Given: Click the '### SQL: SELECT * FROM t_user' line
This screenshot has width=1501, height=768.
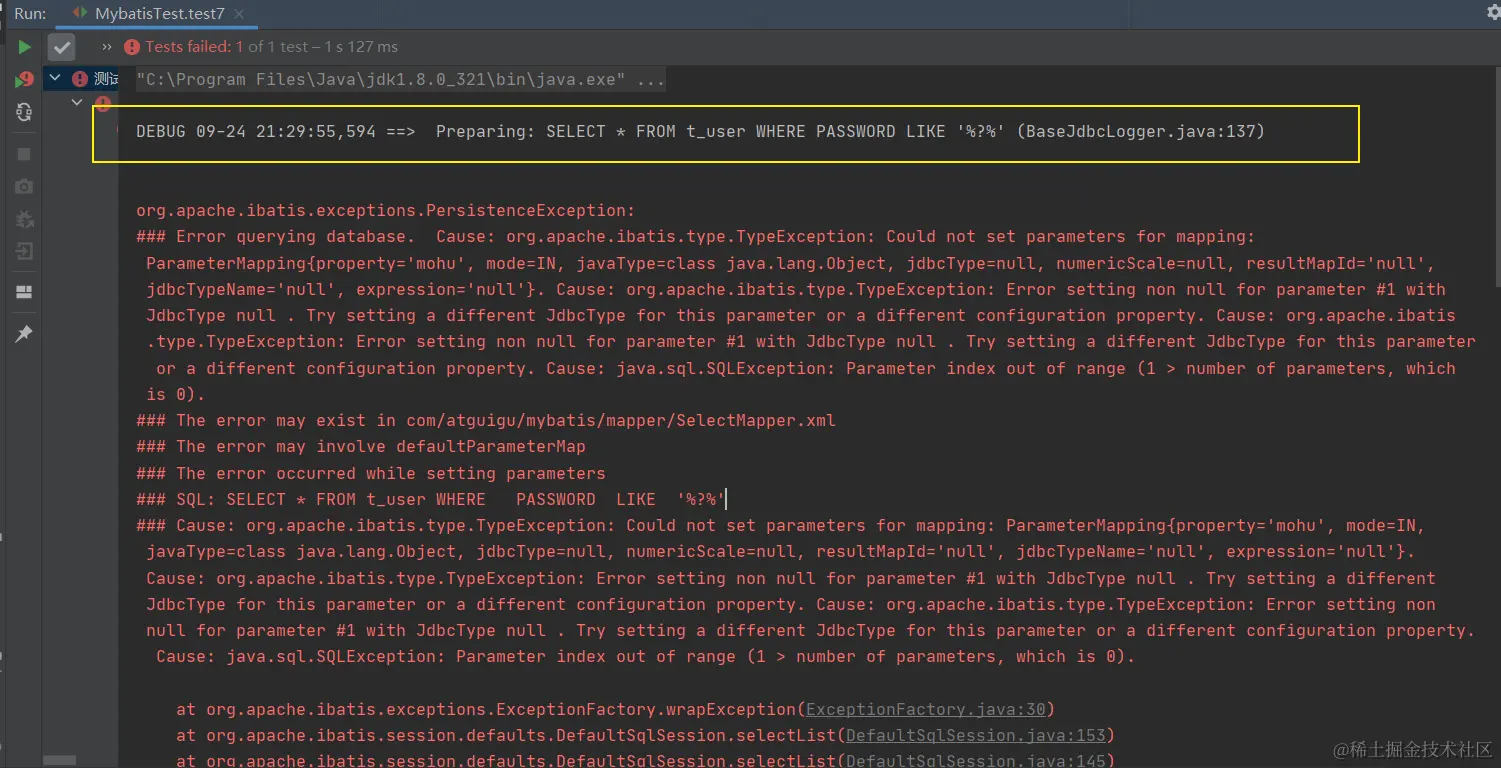Looking at the screenshot, I should pyautogui.click(x=431, y=499).
